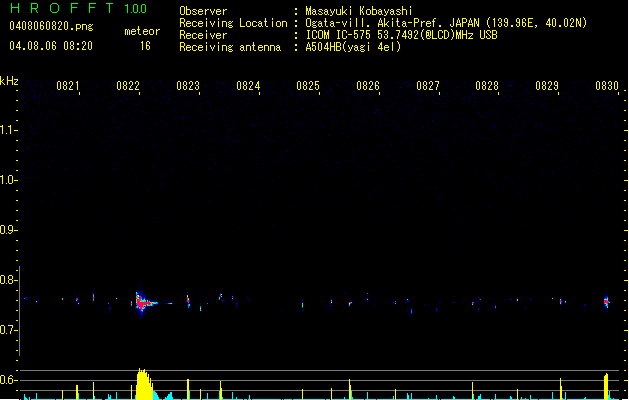The height and width of the screenshot is (400, 629).
Task: Click the 1.0 kHz axis label
Action: click(7, 180)
